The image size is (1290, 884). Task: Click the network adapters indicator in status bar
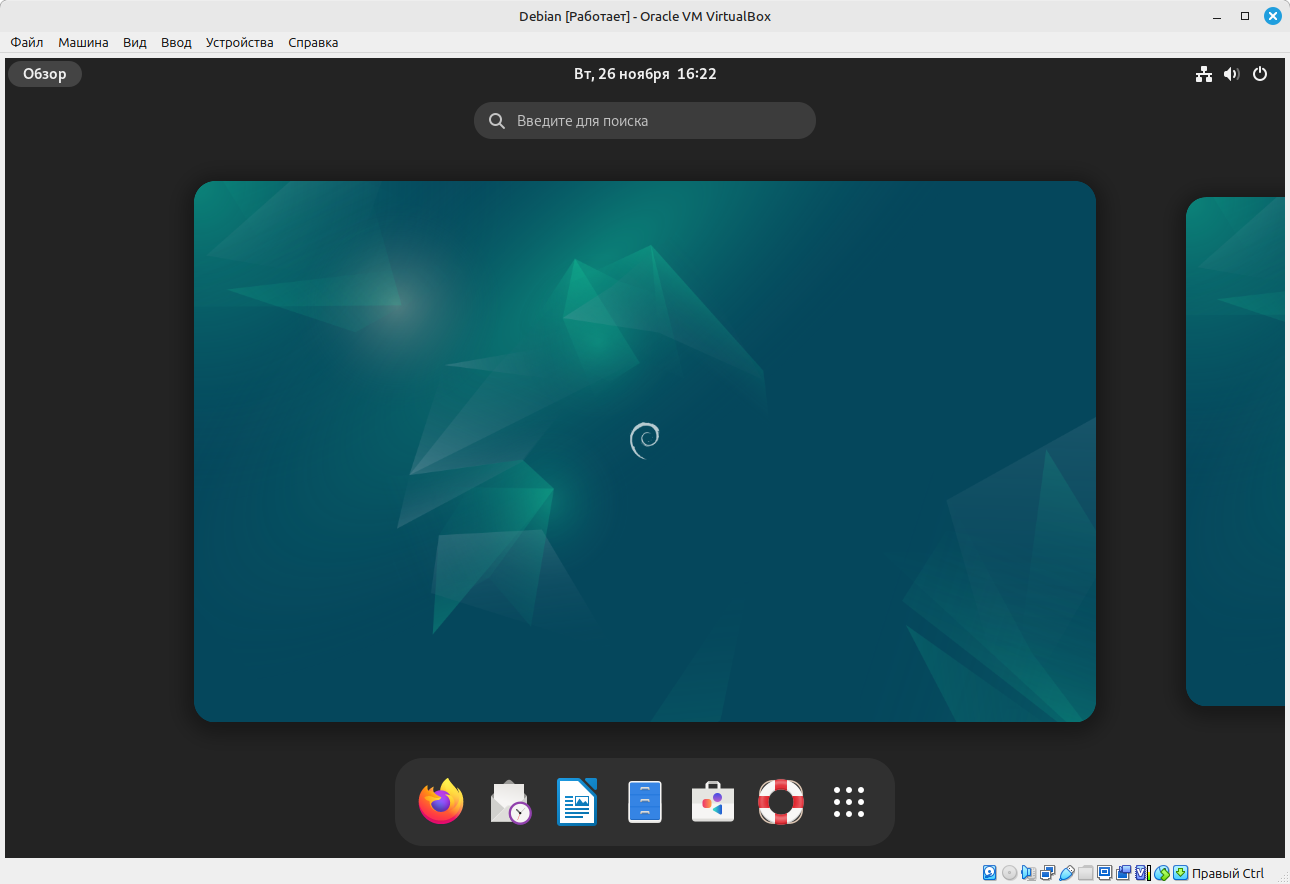1047,873
